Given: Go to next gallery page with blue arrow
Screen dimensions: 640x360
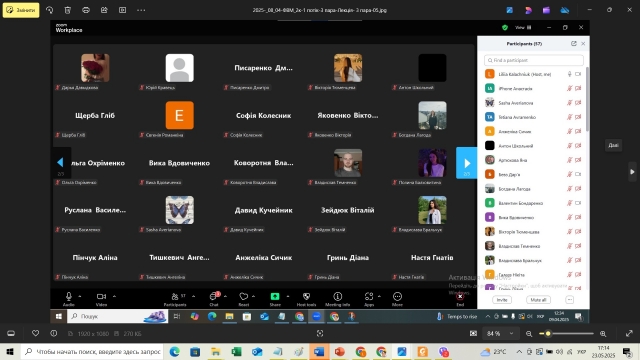Looking at the screenshot, I should [467, 163].
